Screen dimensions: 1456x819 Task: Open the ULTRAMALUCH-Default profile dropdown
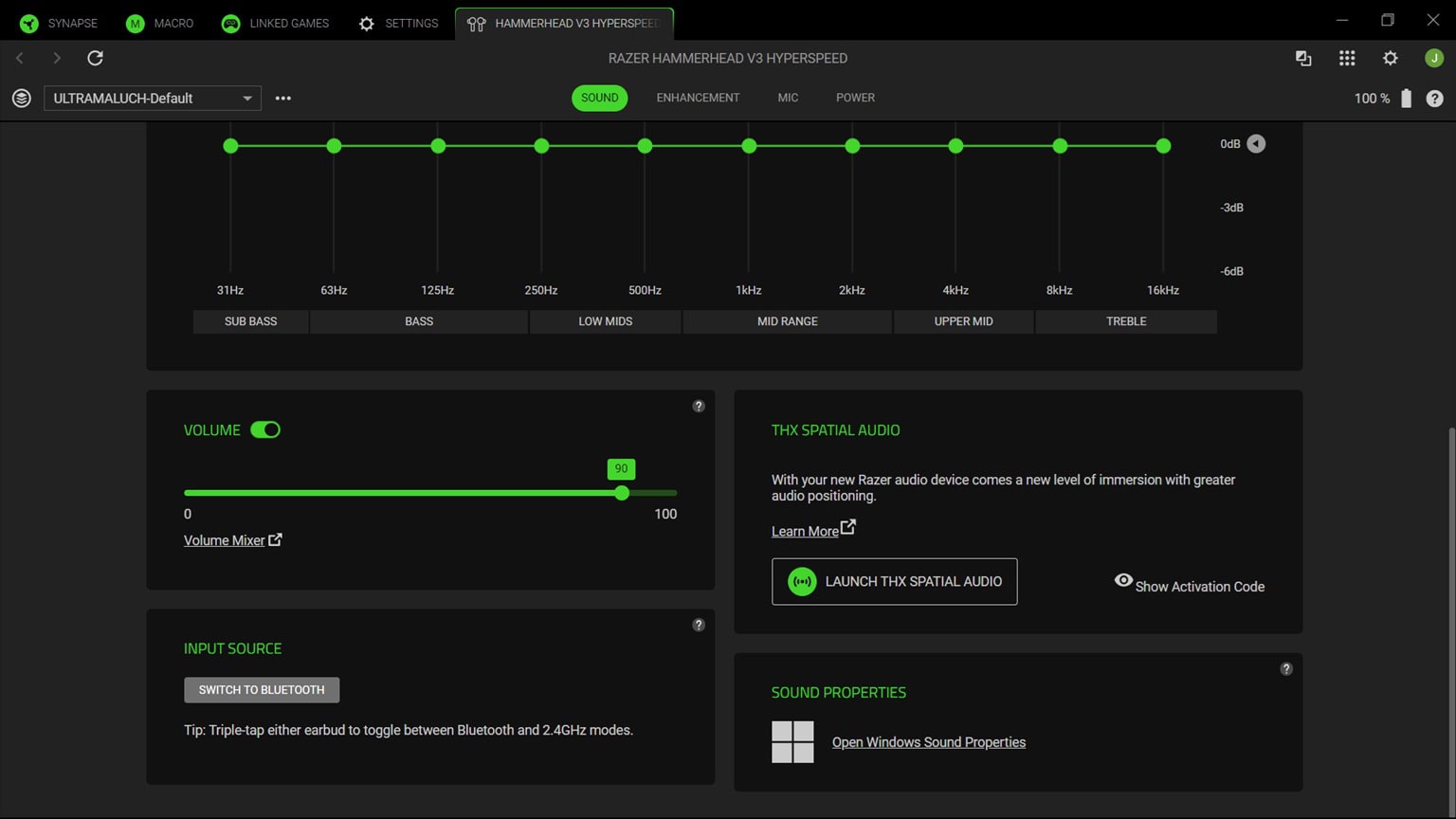pyautogui.click(x=153, y=98)
